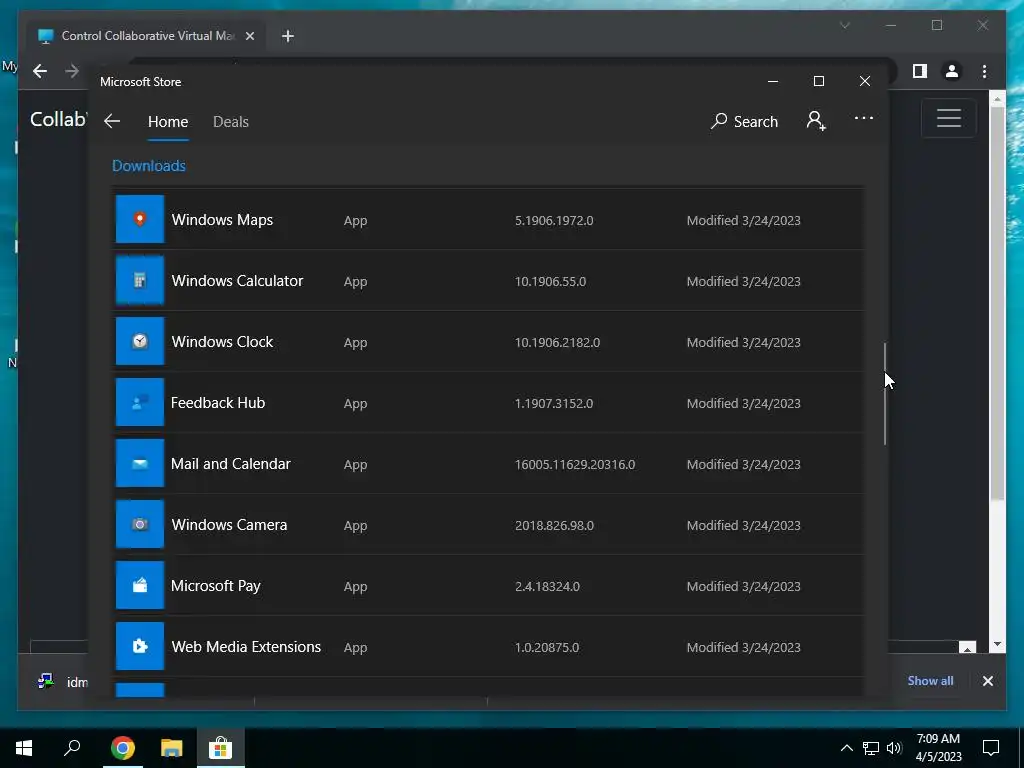Open the Action Center notifications icon
Viewport: 1024px width, 768px height.
coord(991,748)
